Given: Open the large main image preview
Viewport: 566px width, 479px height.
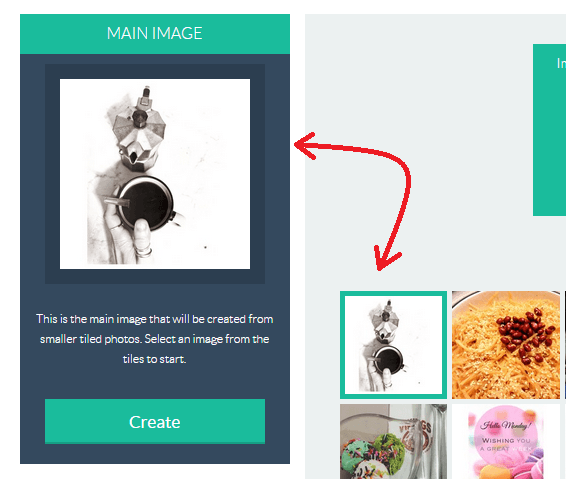Looking at the screenshot, I should [155, 174].
